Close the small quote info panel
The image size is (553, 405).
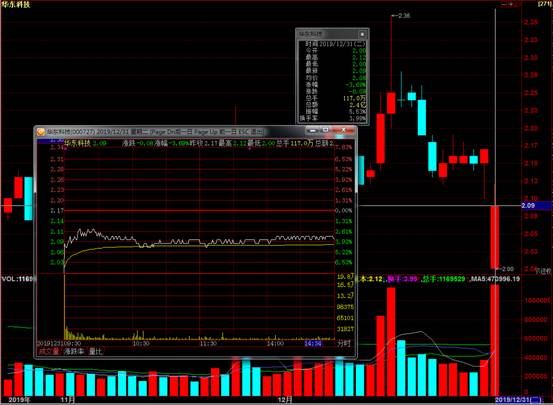pyautogui.click(x=362, y=34)
